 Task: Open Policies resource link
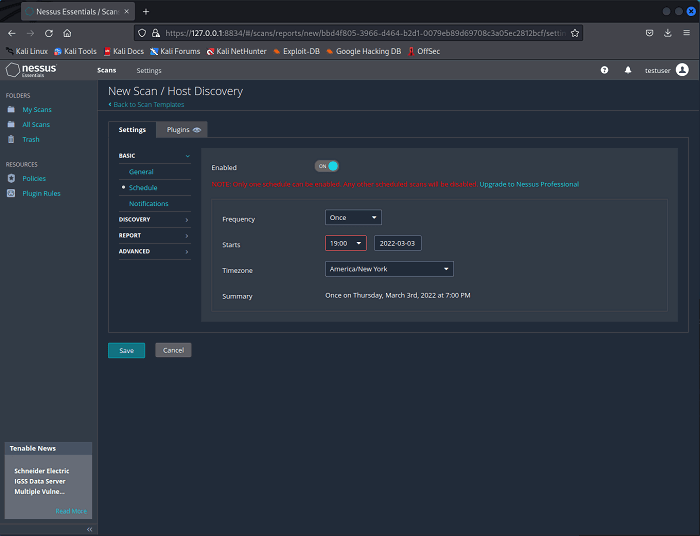point(34,179)
